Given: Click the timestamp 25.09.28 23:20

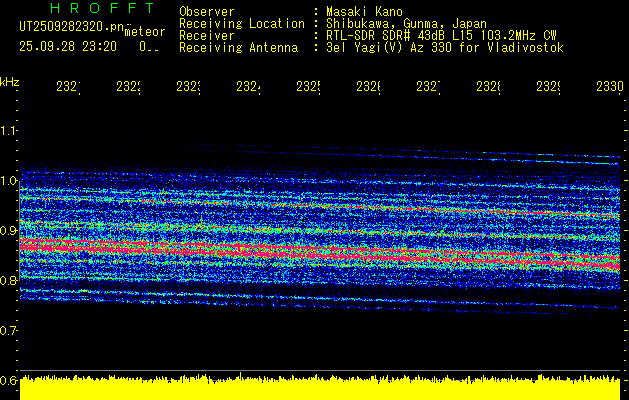Looking at the screenshot, I should pyautogui.click(x=68, y=47).
